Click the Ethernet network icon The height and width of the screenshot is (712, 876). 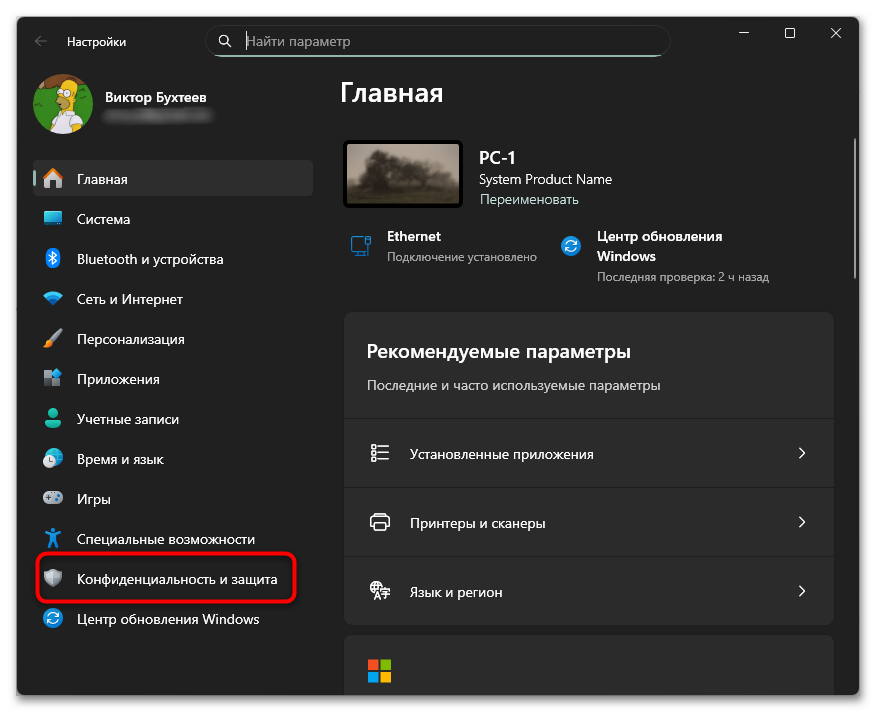coord(361,246)
